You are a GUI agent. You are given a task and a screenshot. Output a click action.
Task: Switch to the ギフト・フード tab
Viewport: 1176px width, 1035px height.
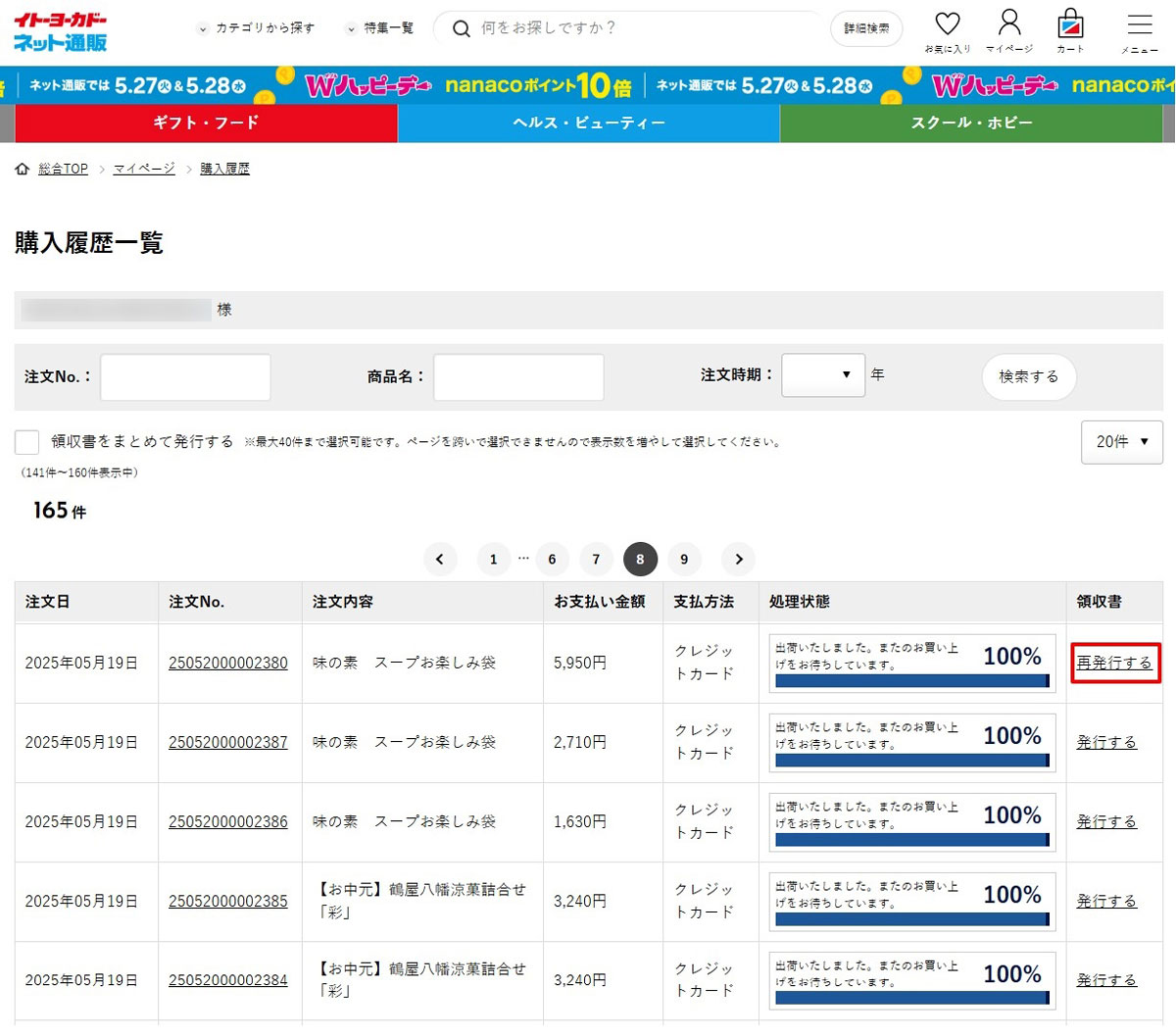(206, 123)
